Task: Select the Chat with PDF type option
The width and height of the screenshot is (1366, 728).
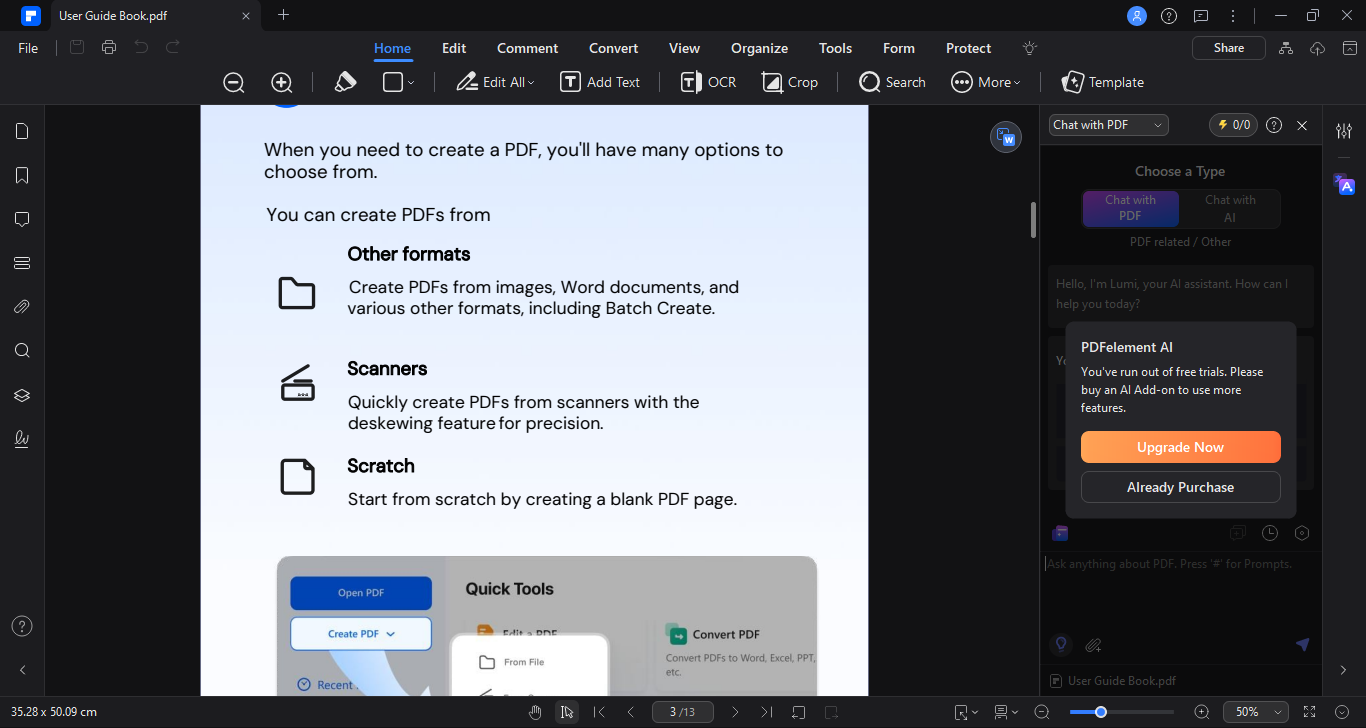Action: pyautogui.click(x=1130, y=209)
